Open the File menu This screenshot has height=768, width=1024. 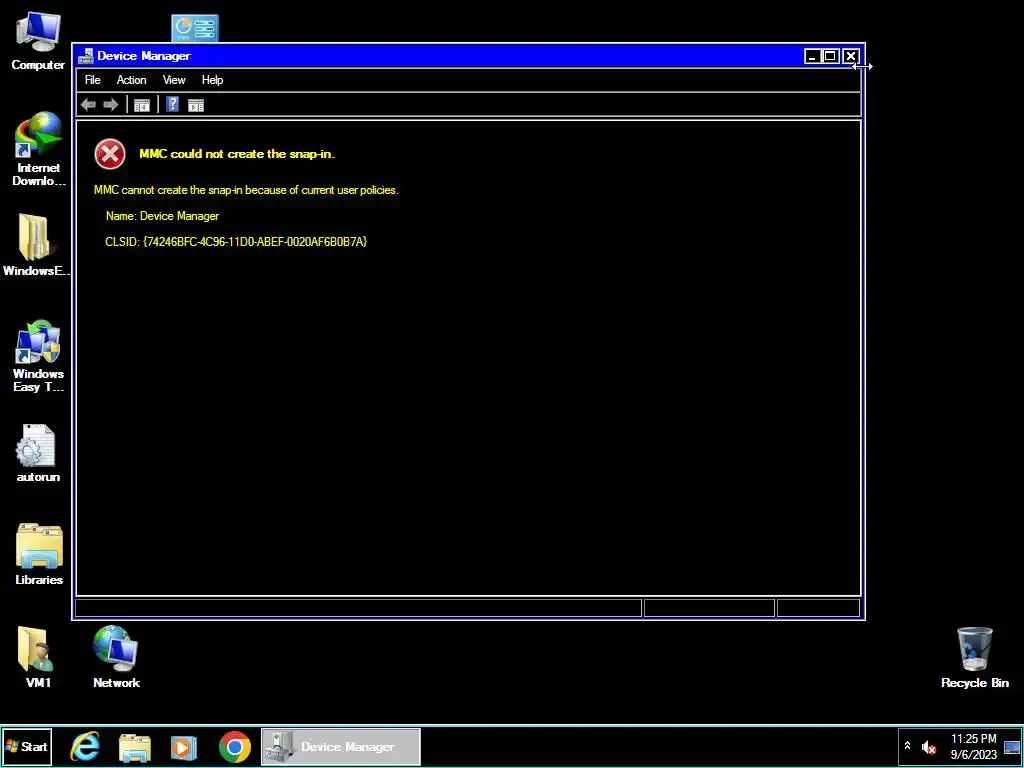pyautogui.click(x=93, y=80)
